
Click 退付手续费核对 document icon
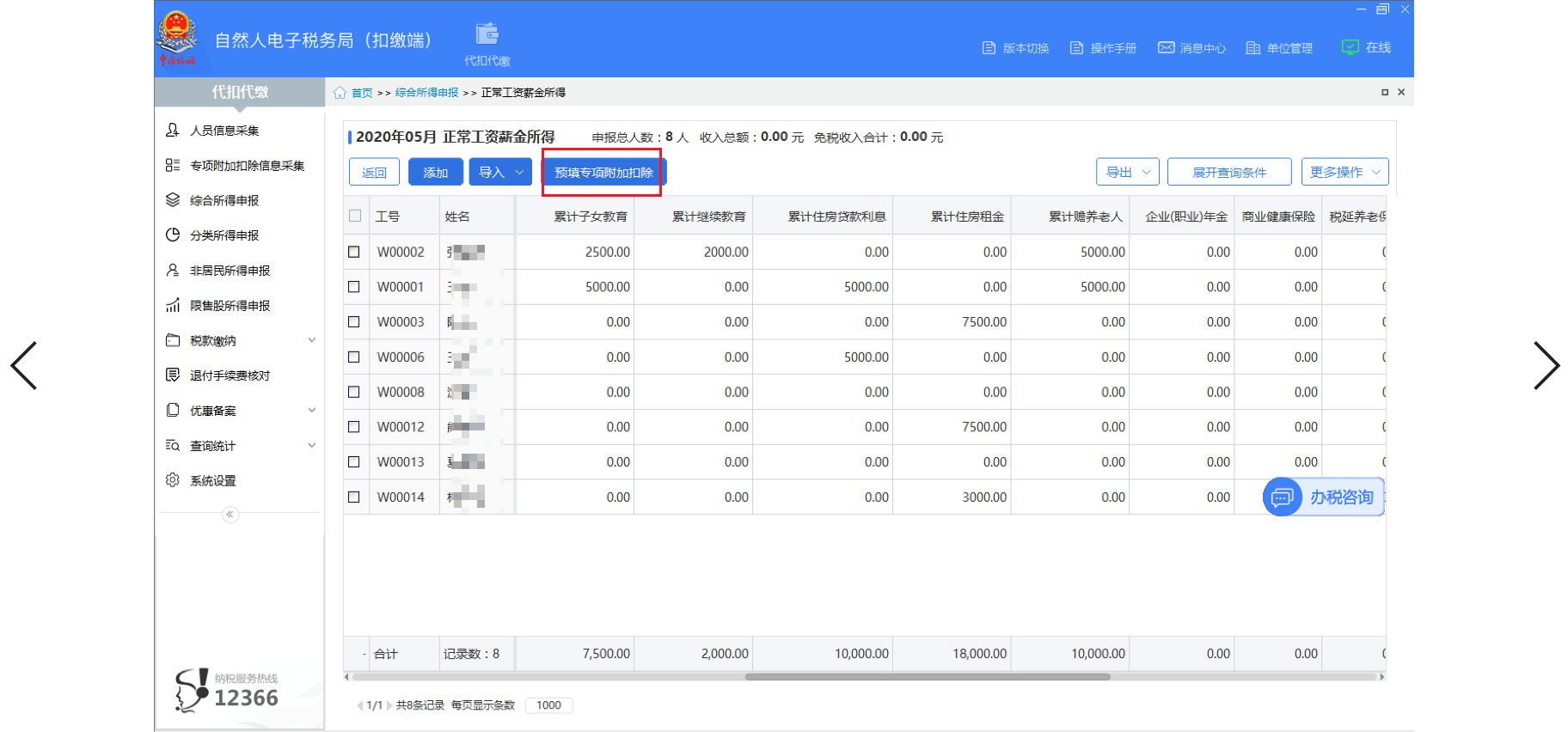click(x=173, y=375)
